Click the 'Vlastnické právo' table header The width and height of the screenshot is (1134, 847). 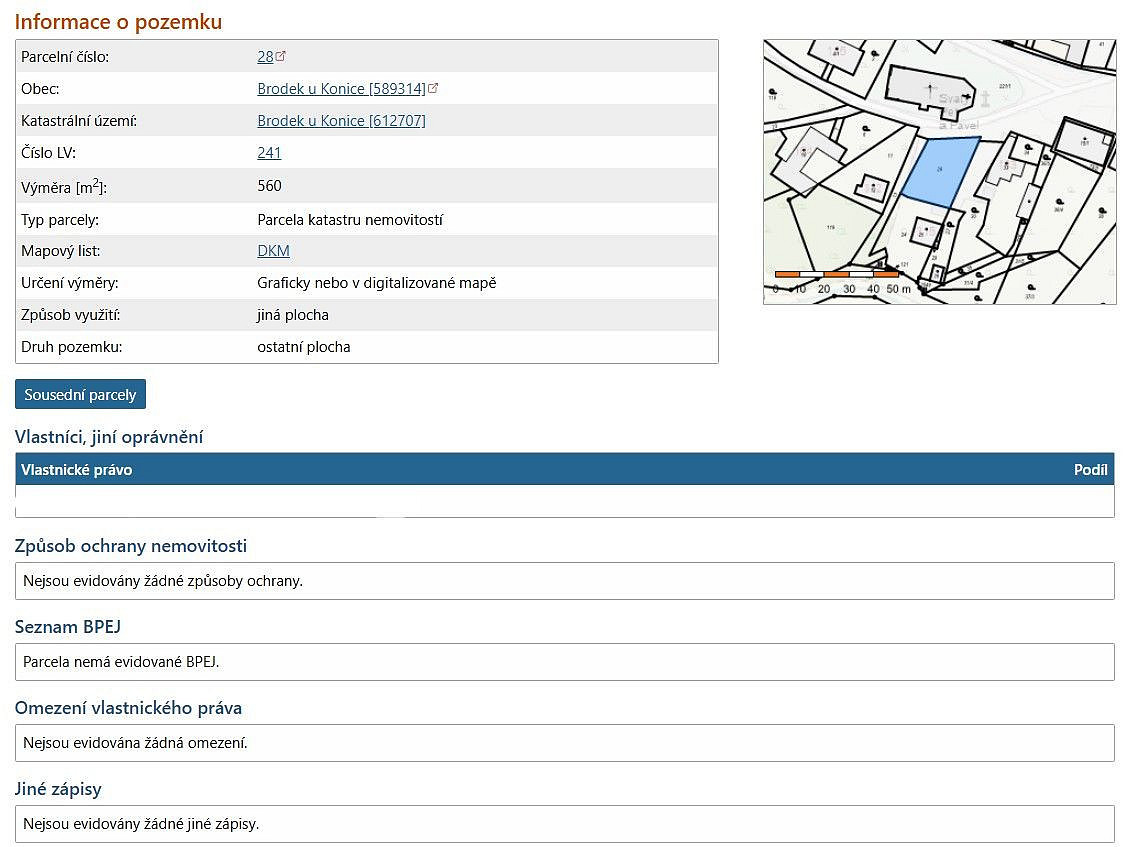pyautogui.click(x=77, y=469)
